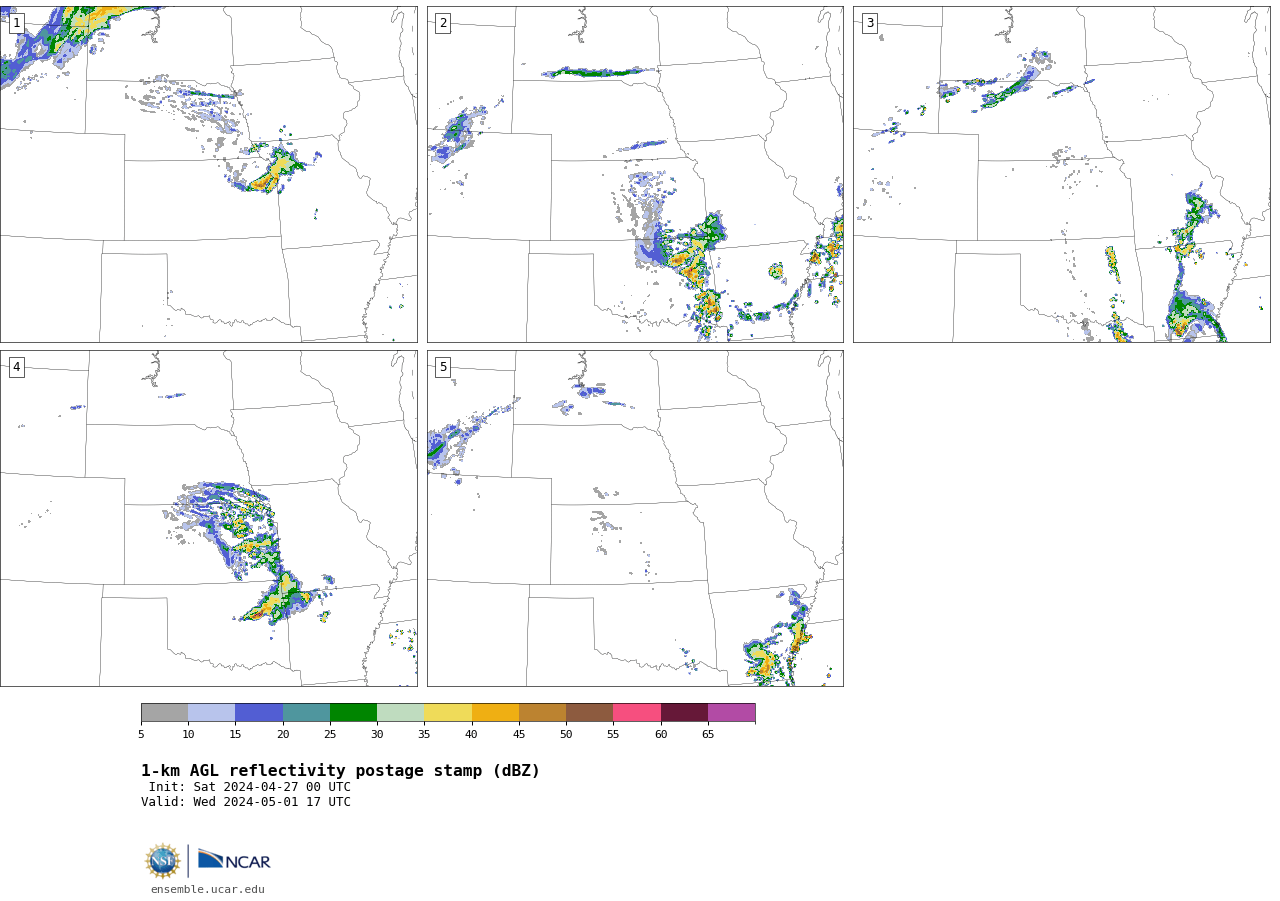Open ensemble member 4 reflectivity map

coord(208,518)
